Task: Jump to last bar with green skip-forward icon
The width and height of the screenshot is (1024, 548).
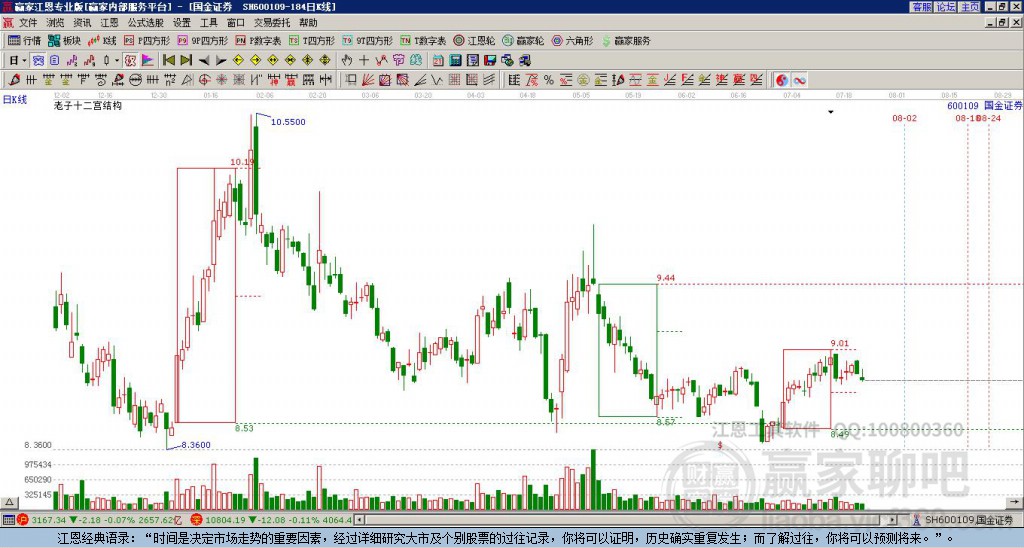Action: pyautogui.click(x=186, y=61)
